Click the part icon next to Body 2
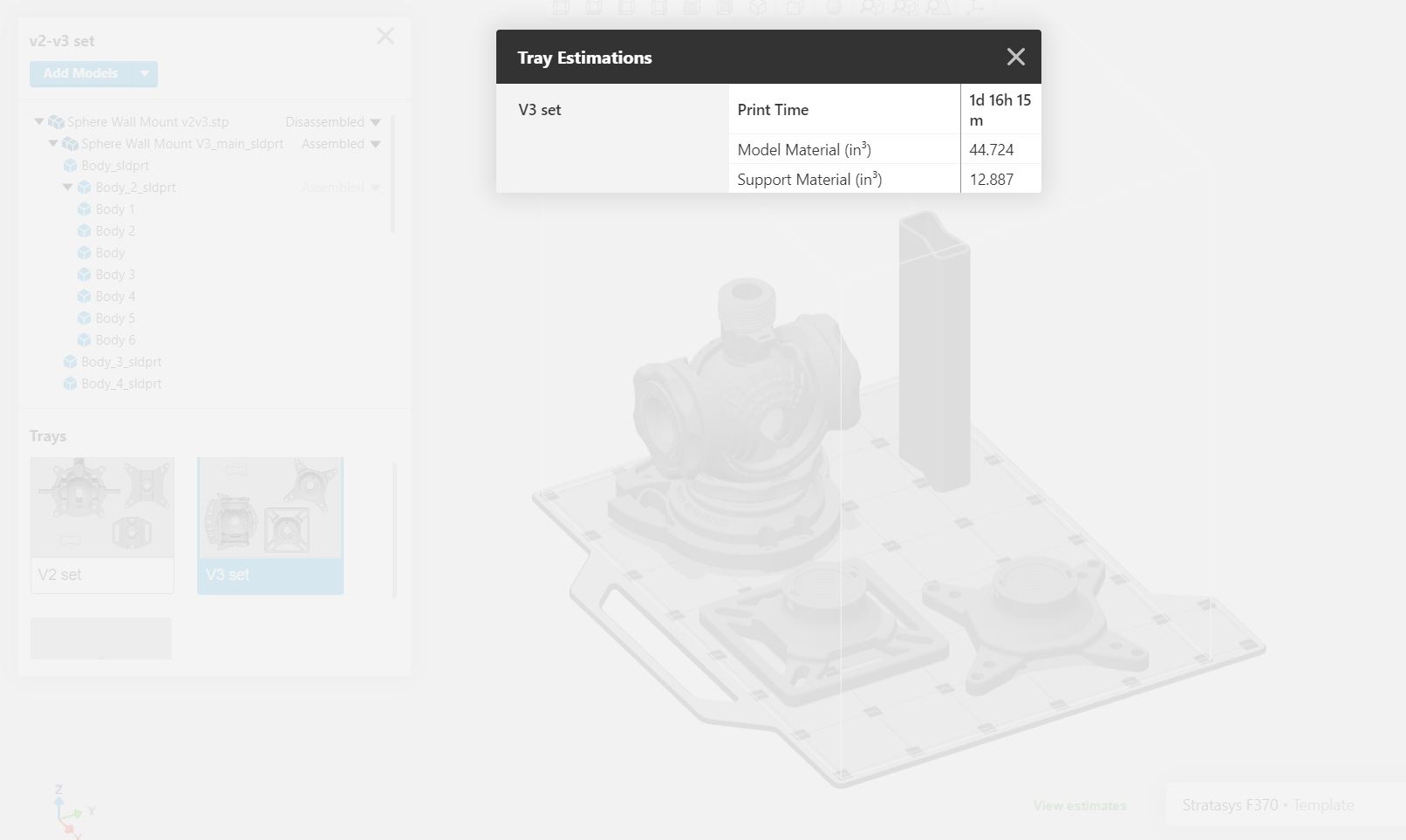The height and width of the screenshot is (840, 1406). click(x=84, y=231)
